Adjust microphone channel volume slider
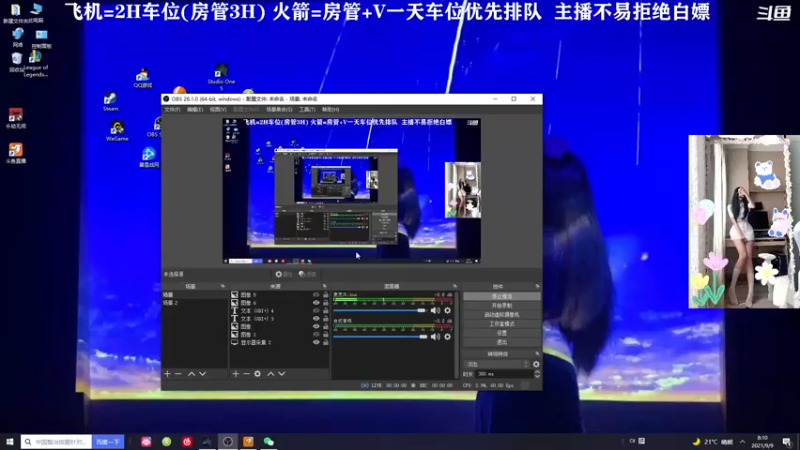The width and height of the screenshot is (800, 450). point(380,310)
